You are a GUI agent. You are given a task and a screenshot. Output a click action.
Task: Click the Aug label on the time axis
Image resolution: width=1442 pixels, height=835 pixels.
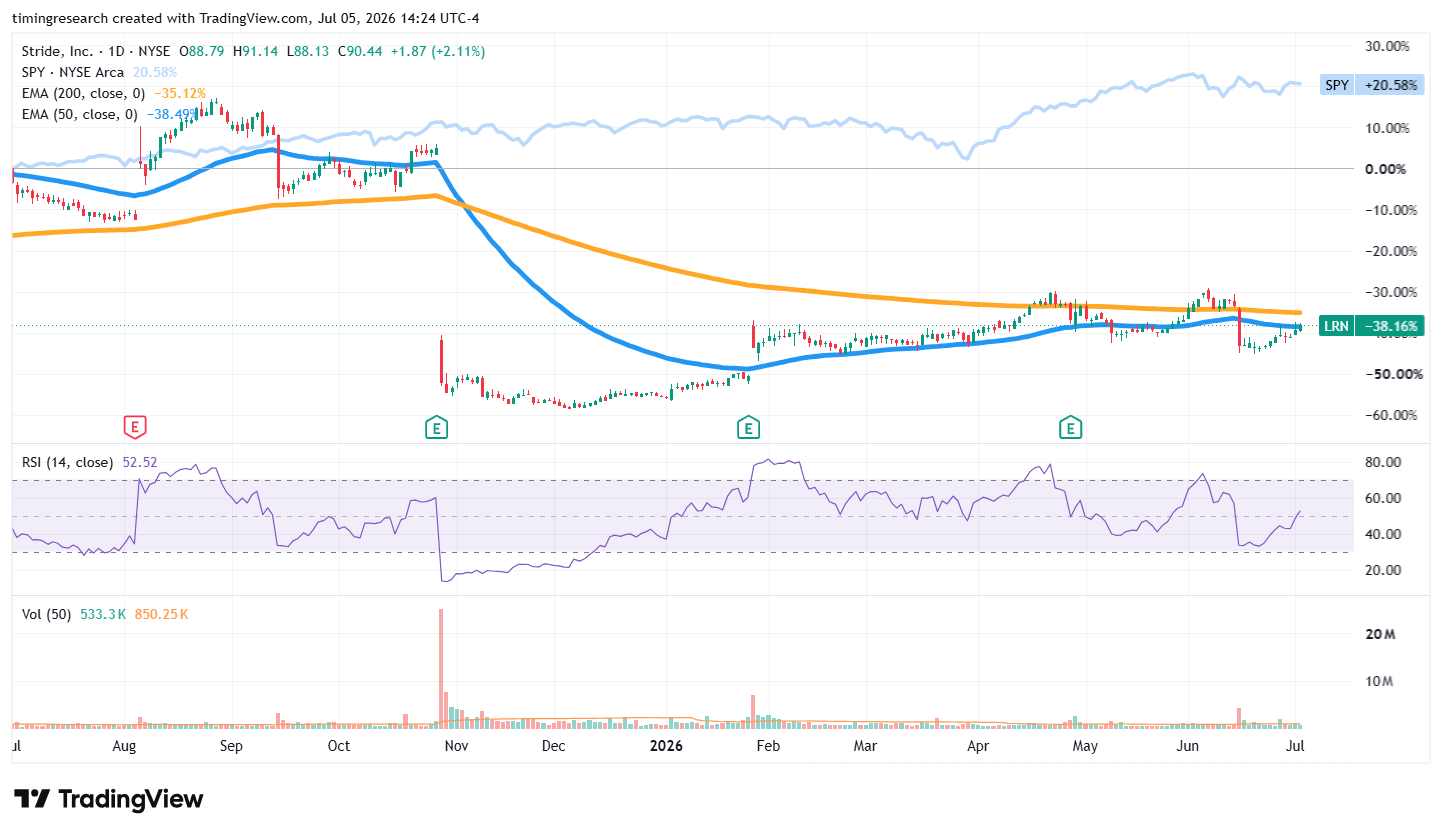[x=124, y=746]
